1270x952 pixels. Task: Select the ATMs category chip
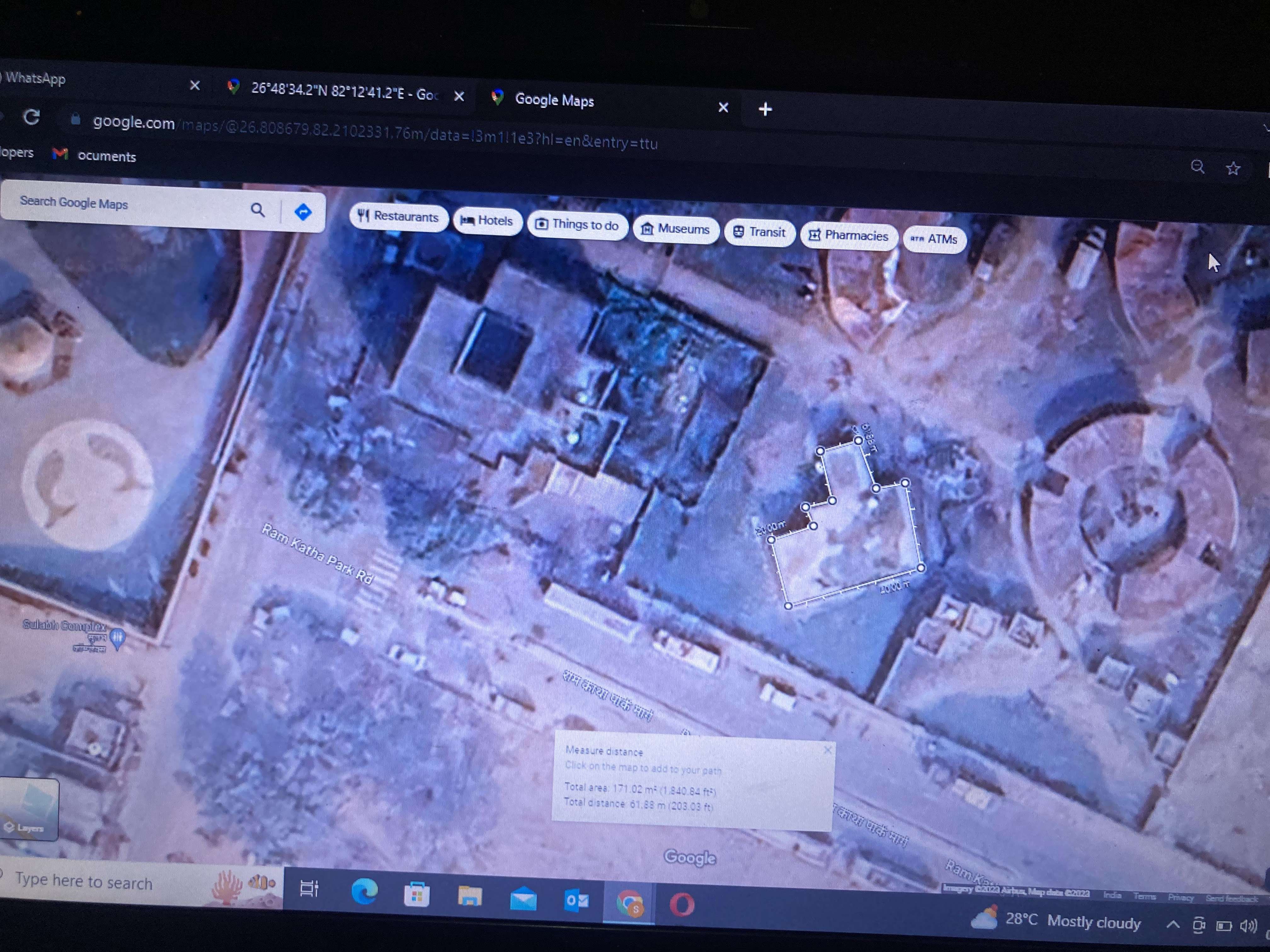[934, 239]
